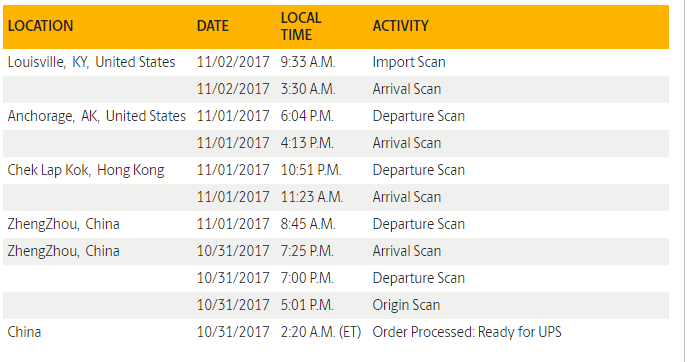Viewport: 687px width, 362px height.
Task: Select the Origin Scan activity
Action: pos(406,305)
